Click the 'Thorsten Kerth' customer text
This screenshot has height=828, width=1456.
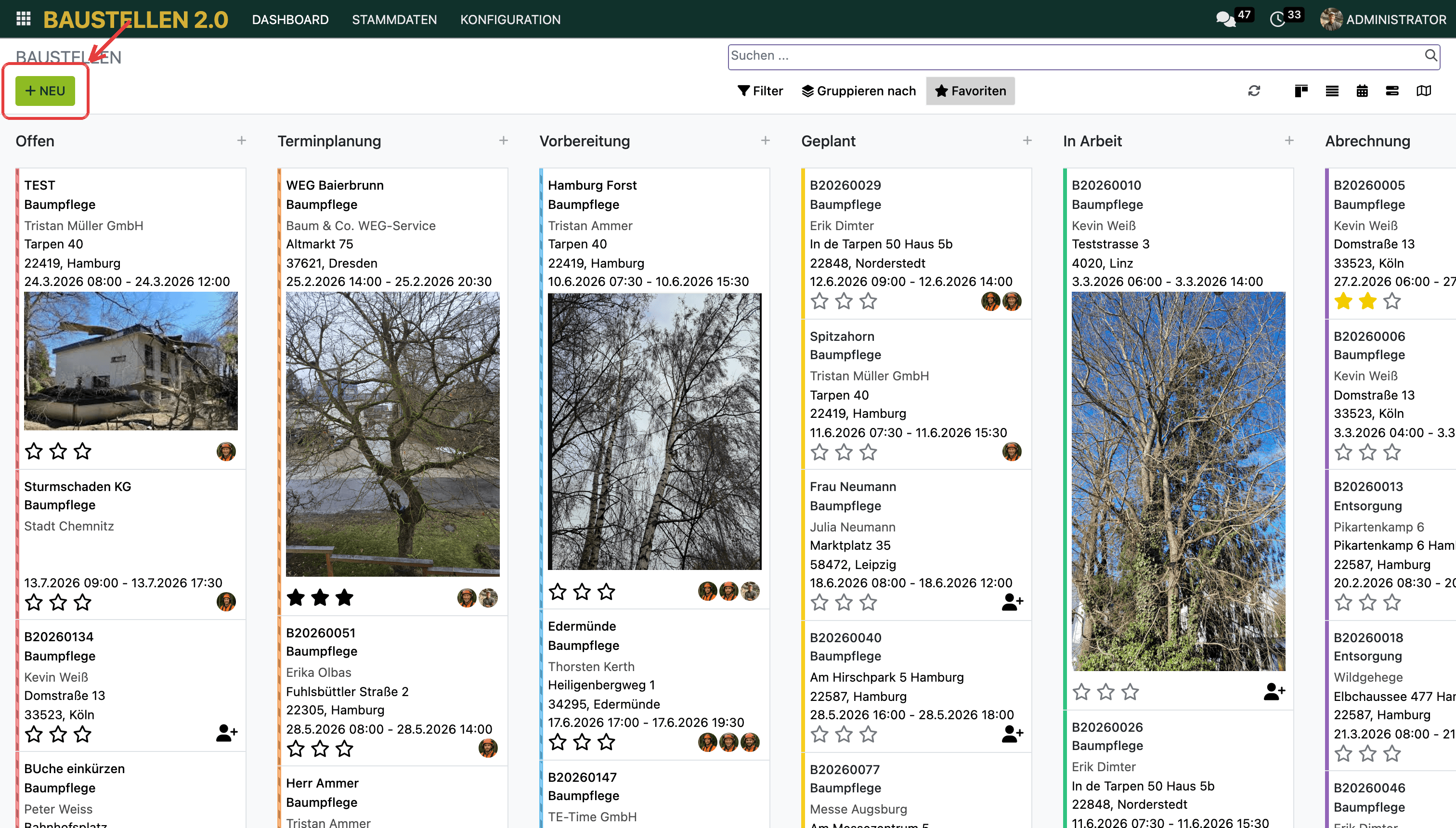click(x=591, y=667)
